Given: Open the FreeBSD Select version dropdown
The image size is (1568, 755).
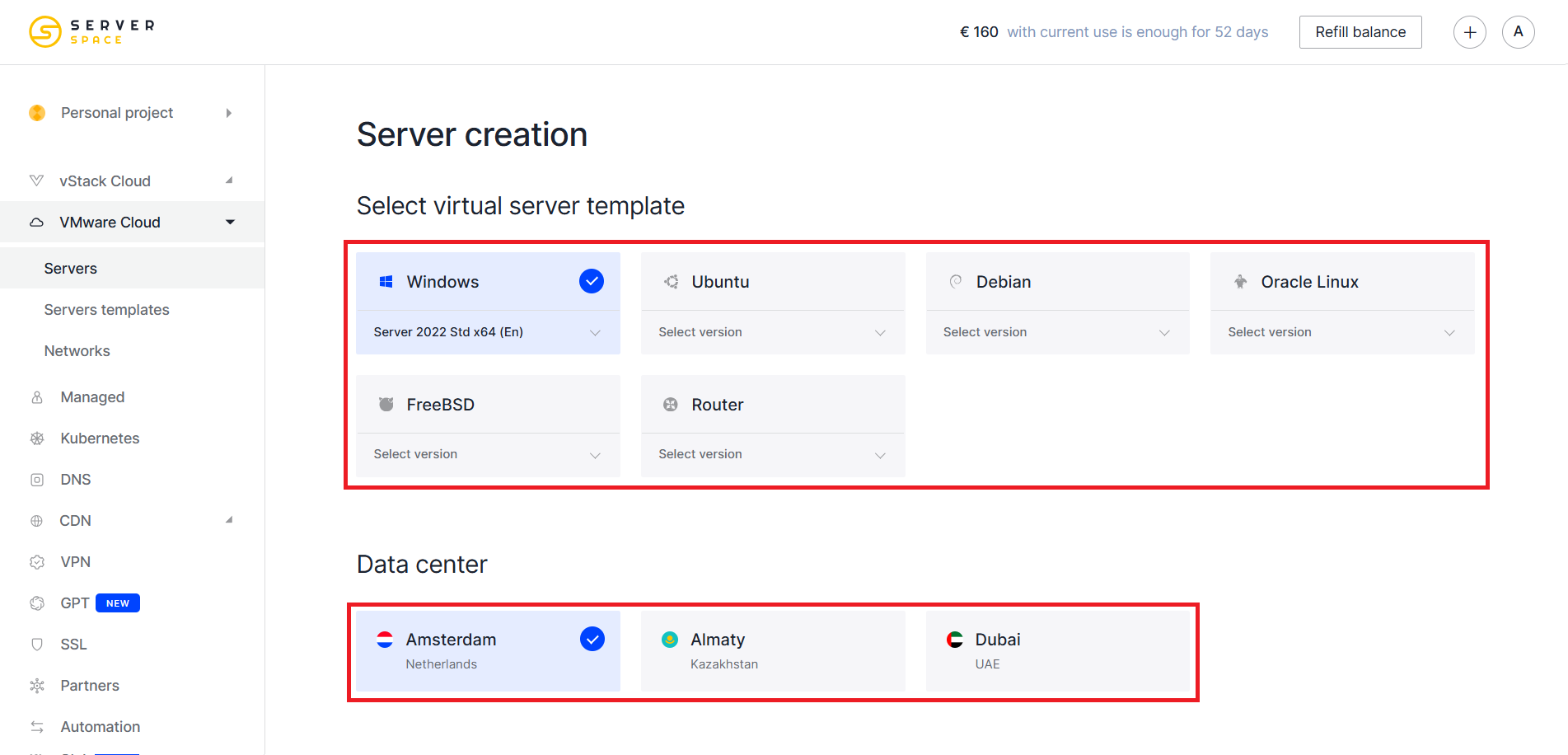Looking at the screenshot, I should coord(488,455).
